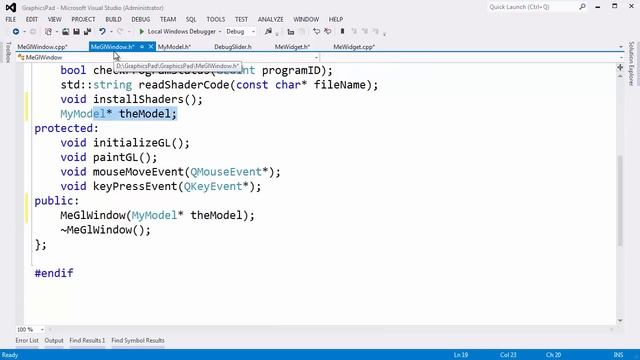The image size is (640, 360).
Task: Open the Solution Explorer side panel
Action: (x=631, y=64)
